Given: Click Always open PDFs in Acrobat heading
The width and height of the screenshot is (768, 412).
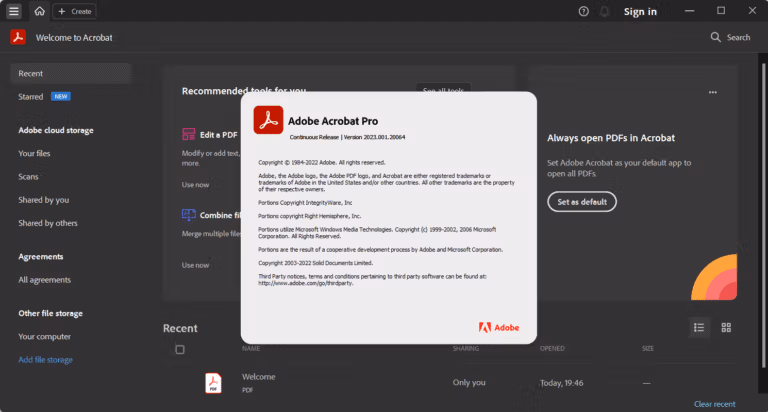Looking at the screenshot, I should pos(611,138).
